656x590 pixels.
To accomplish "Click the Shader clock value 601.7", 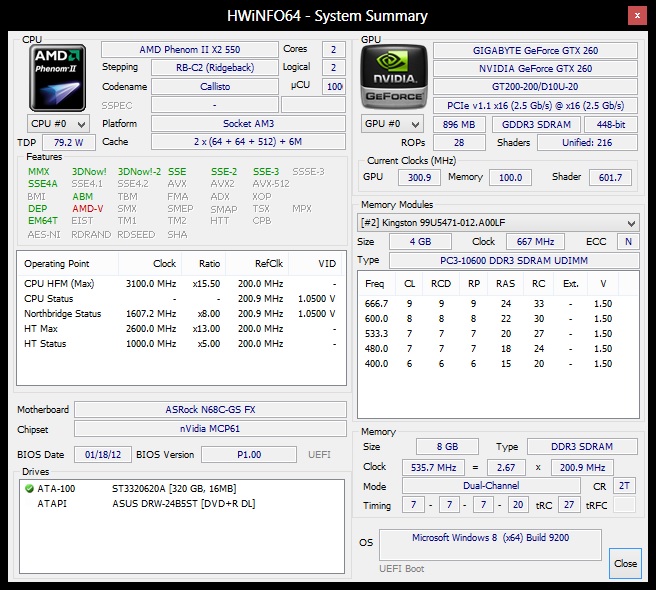I will [x=610, y=177].
